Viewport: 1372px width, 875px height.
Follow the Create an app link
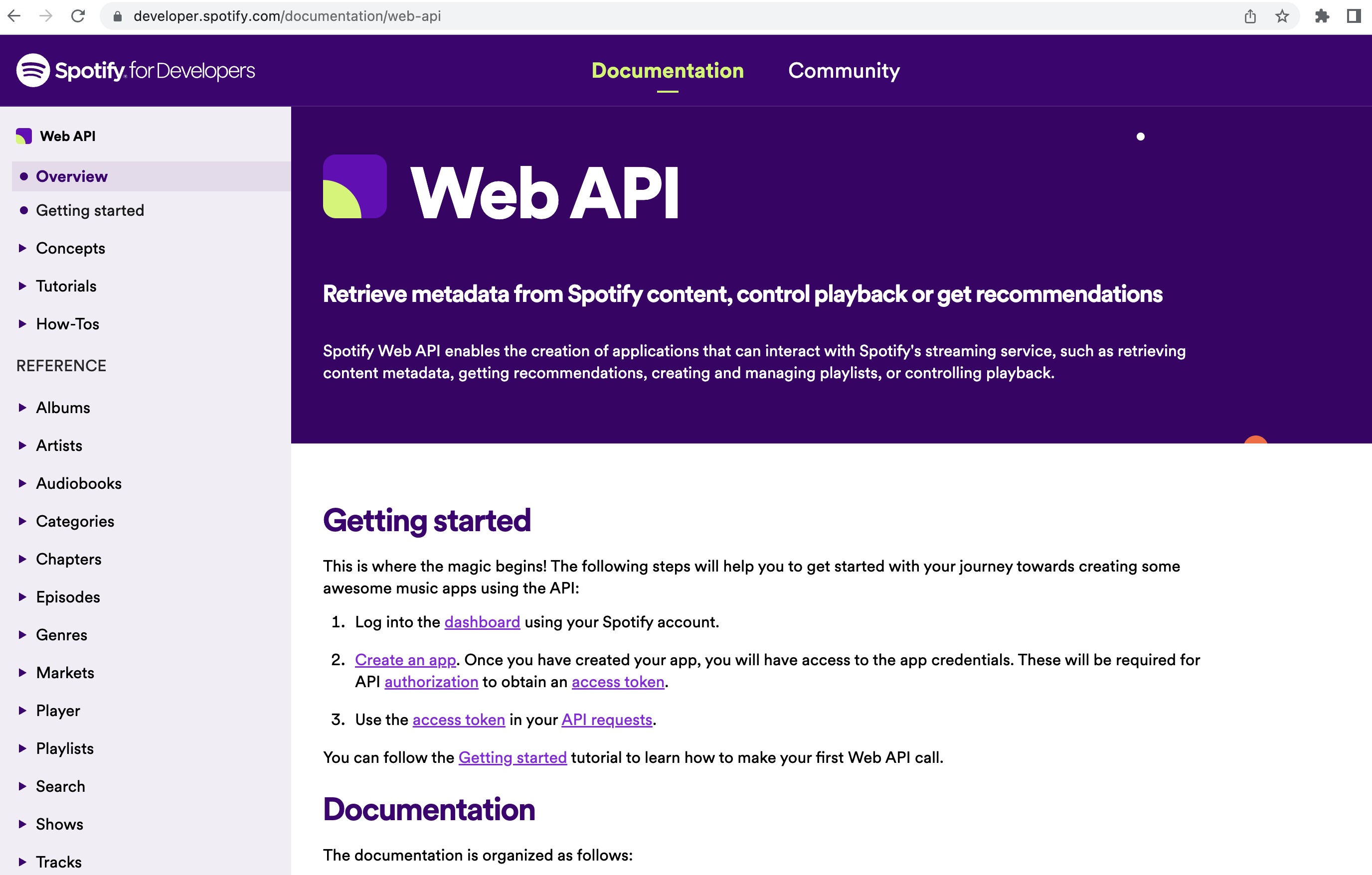(405, 660)
